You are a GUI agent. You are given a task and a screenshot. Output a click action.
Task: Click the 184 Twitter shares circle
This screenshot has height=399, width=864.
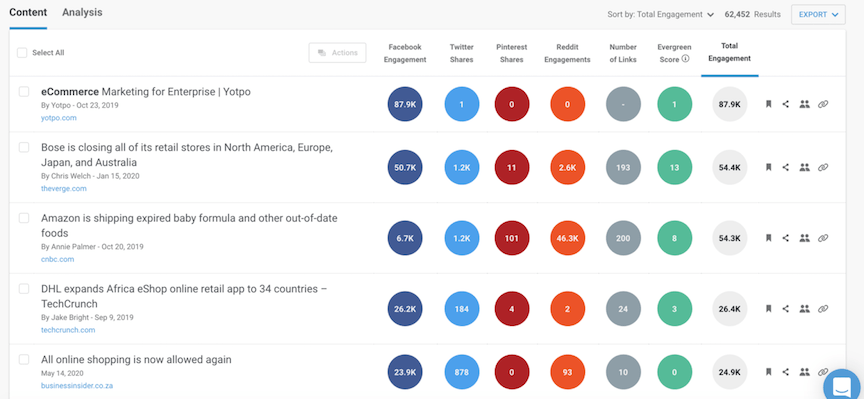click(x=462, y=309)
